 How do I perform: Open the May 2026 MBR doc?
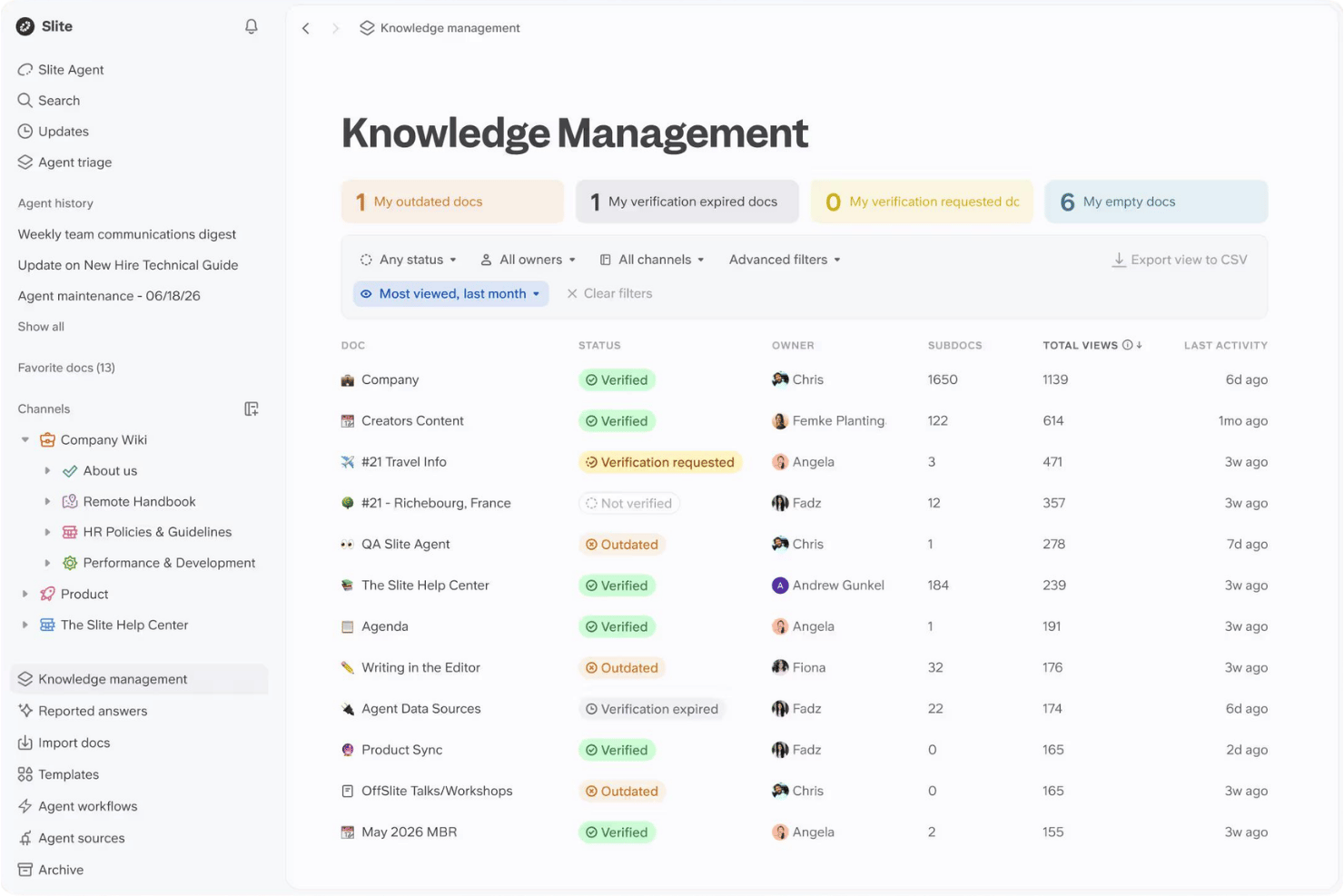click(410, 832)
